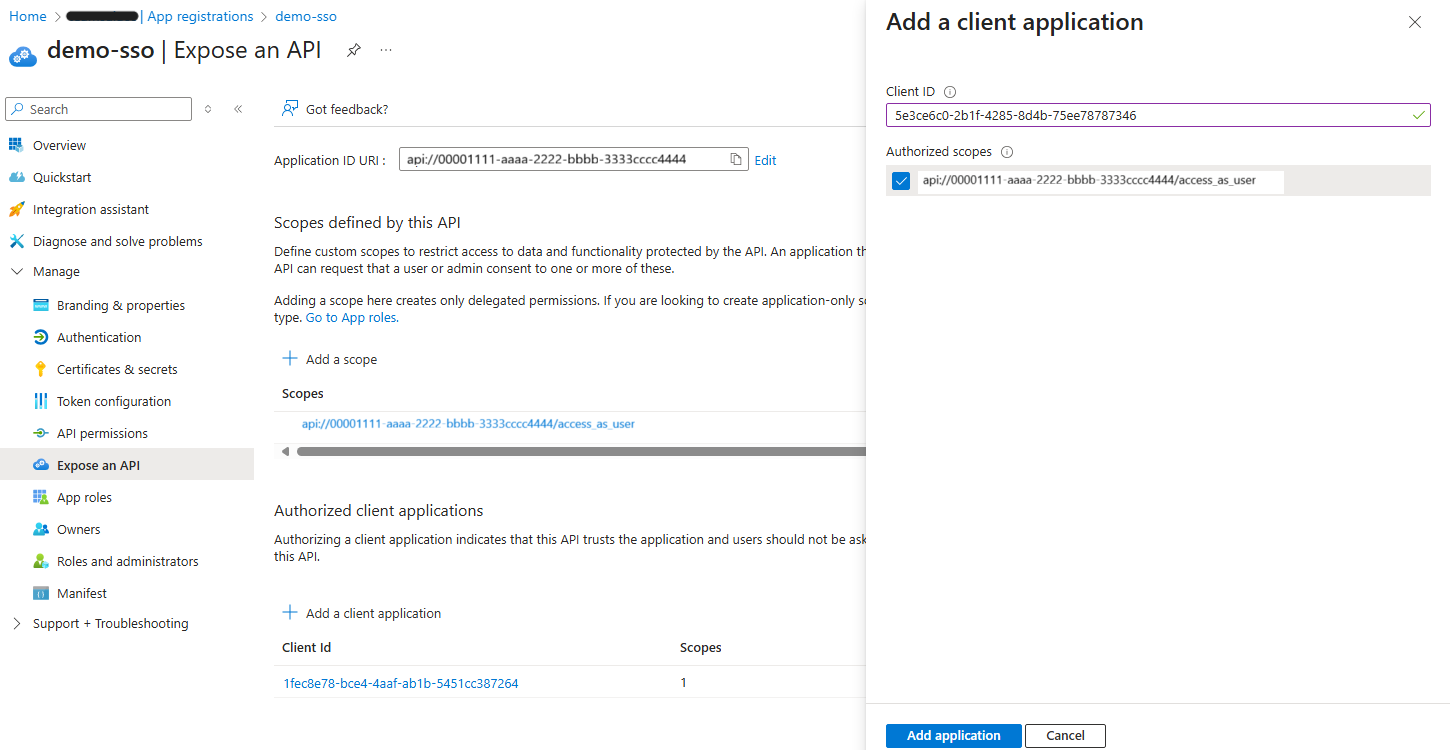Open Certificates & secrets settings
This screenshot has height=750, width=1450.
pos(116,369)
